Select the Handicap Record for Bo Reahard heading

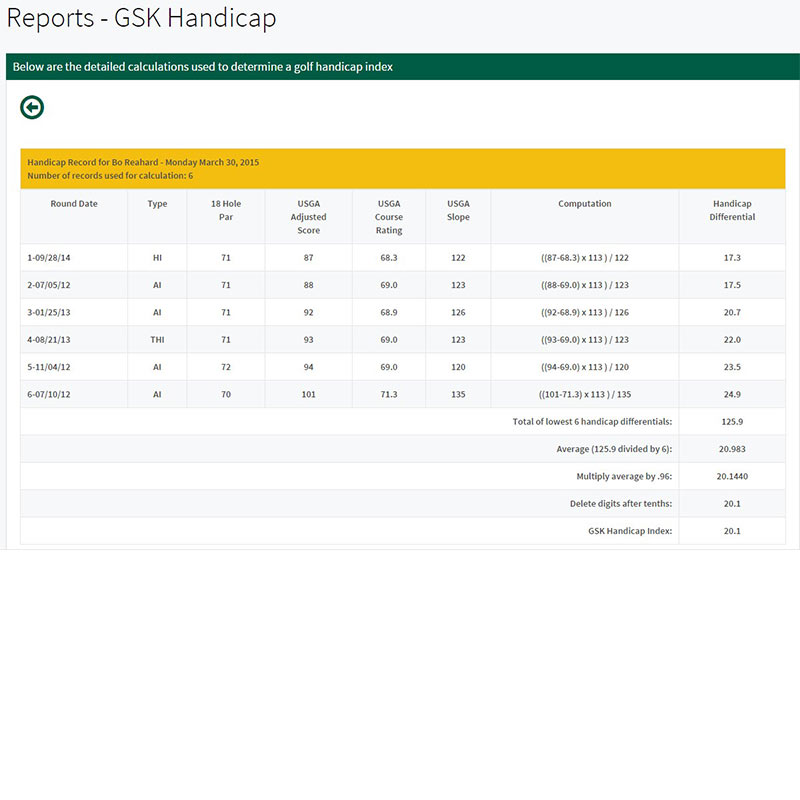pos(143,161)
